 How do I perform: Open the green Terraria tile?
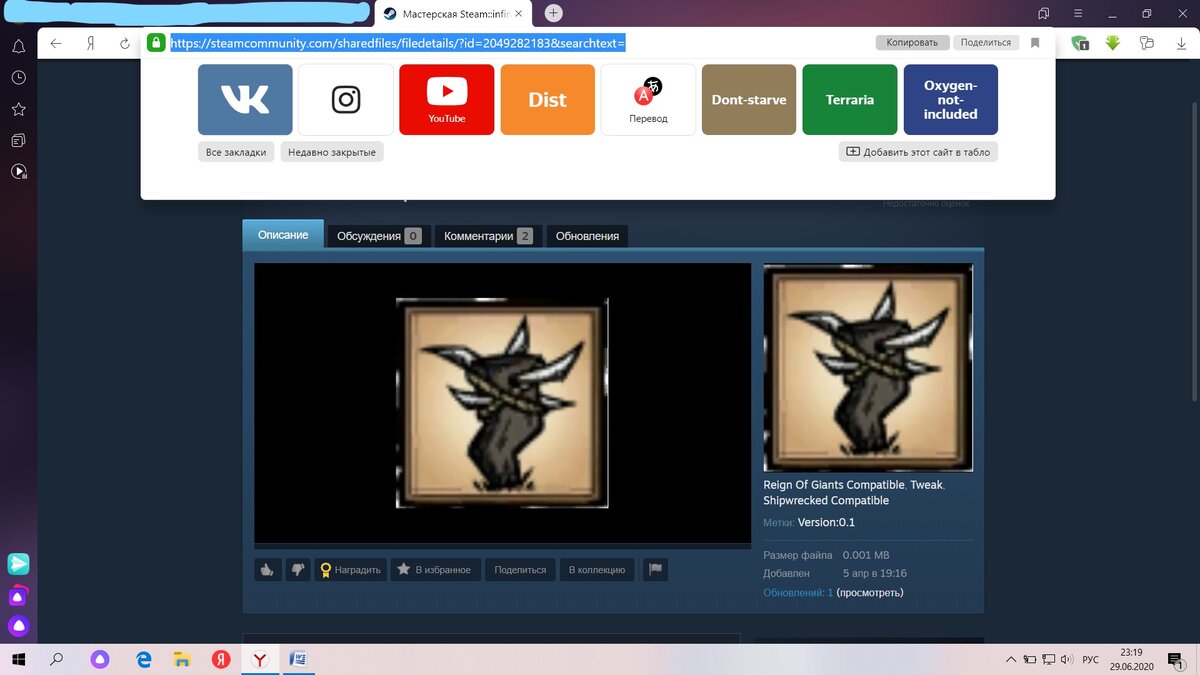click(850, 99)
